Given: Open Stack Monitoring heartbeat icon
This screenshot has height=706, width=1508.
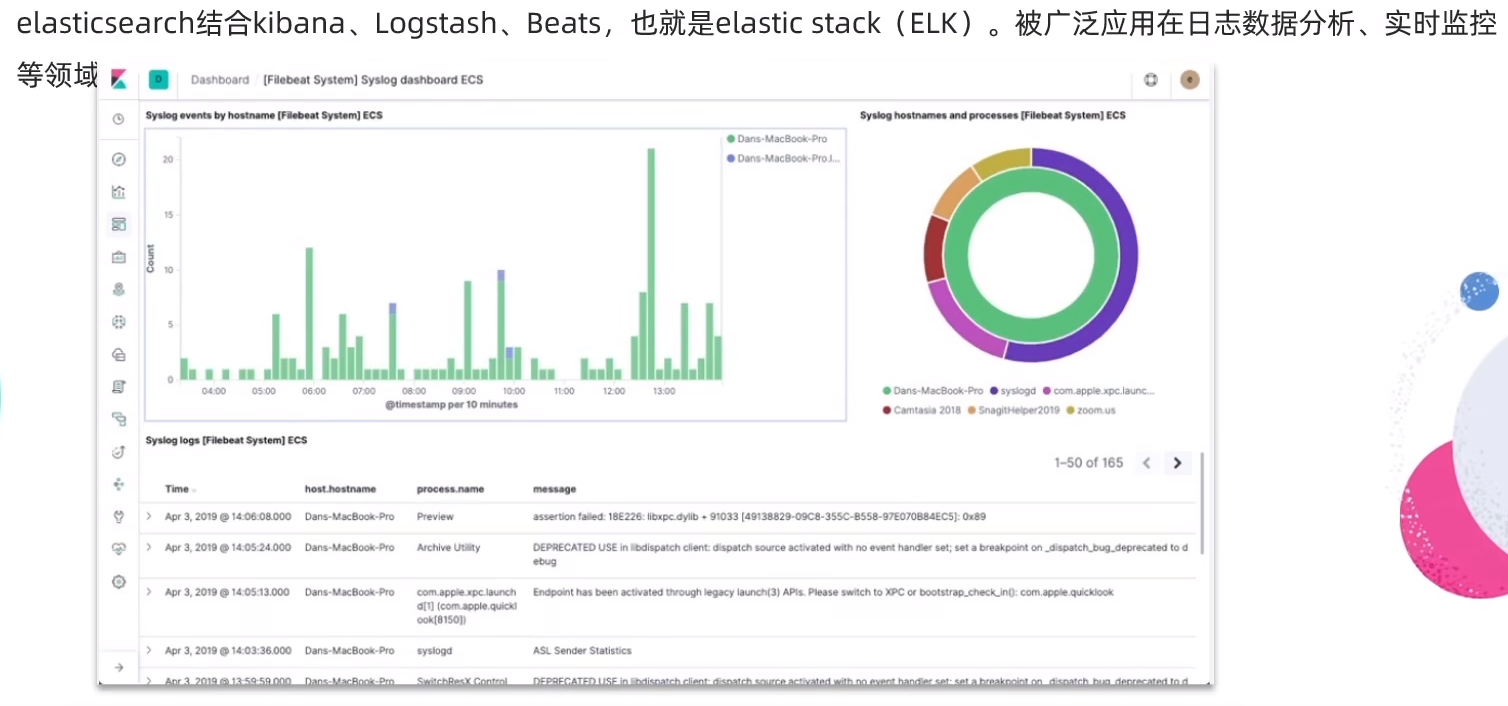Looking at the screenshot, I should [118, 549].
